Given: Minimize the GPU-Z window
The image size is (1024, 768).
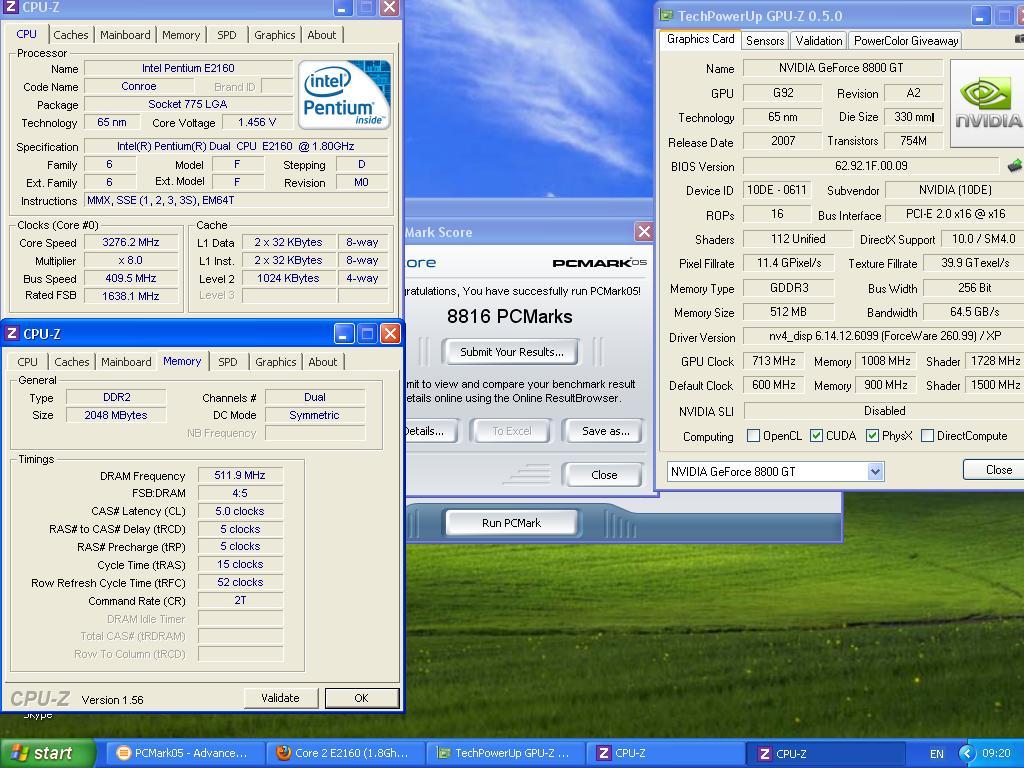Looking at the screenshot, I should click(980, 16).
